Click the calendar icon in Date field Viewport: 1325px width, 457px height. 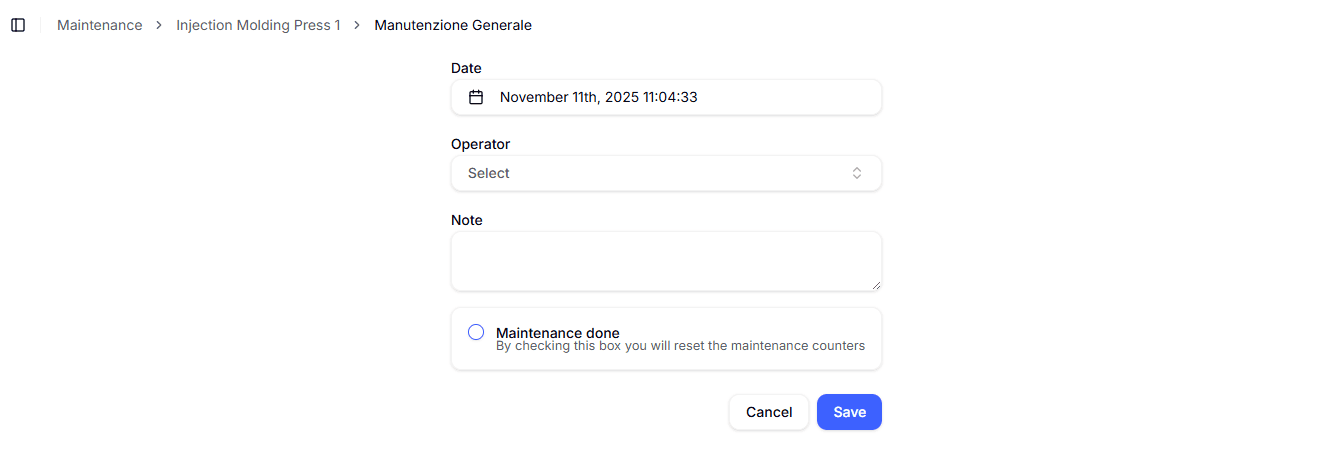tap(477, 97)
